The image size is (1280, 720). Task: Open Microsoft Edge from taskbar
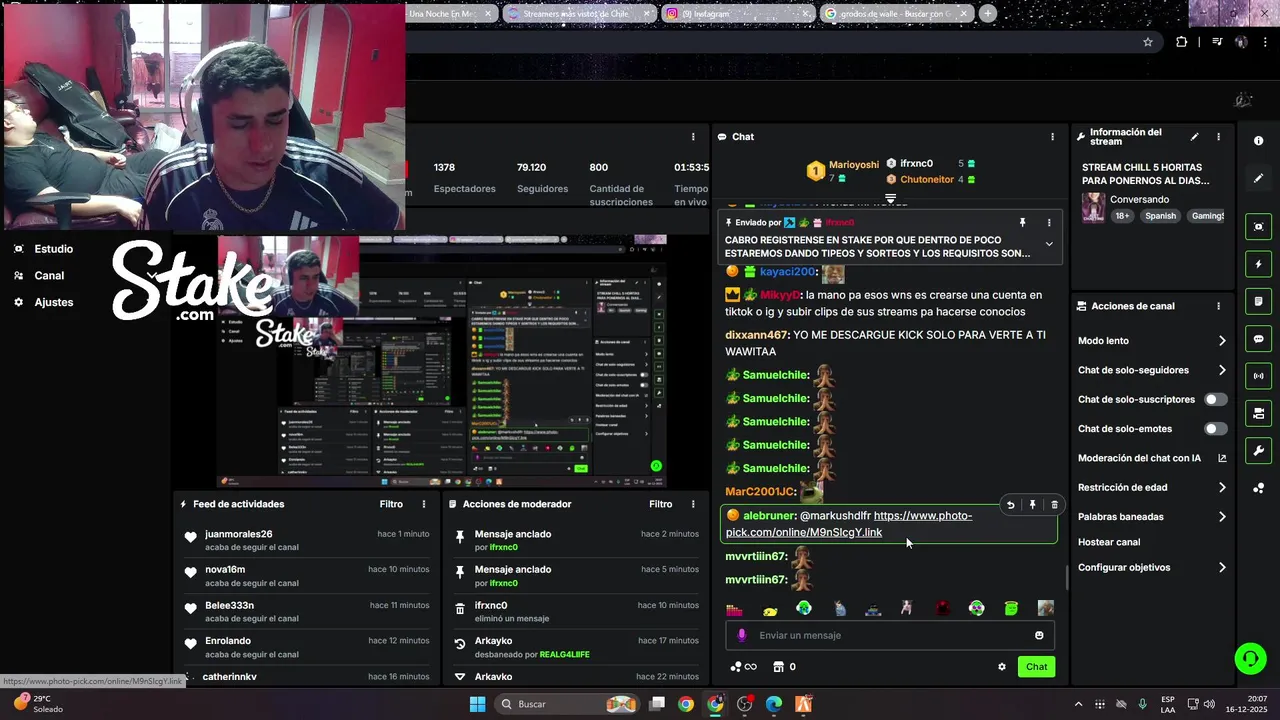pyautogui.click(x=774, y=704)
